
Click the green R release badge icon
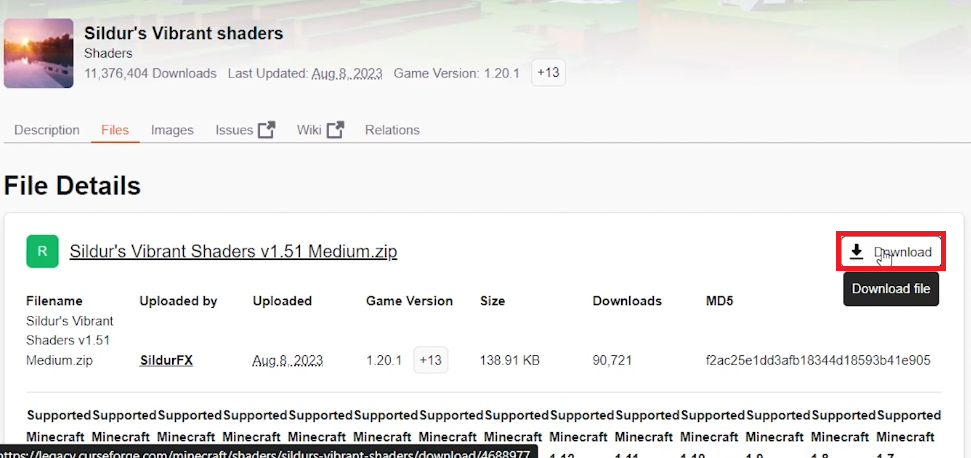42,251
